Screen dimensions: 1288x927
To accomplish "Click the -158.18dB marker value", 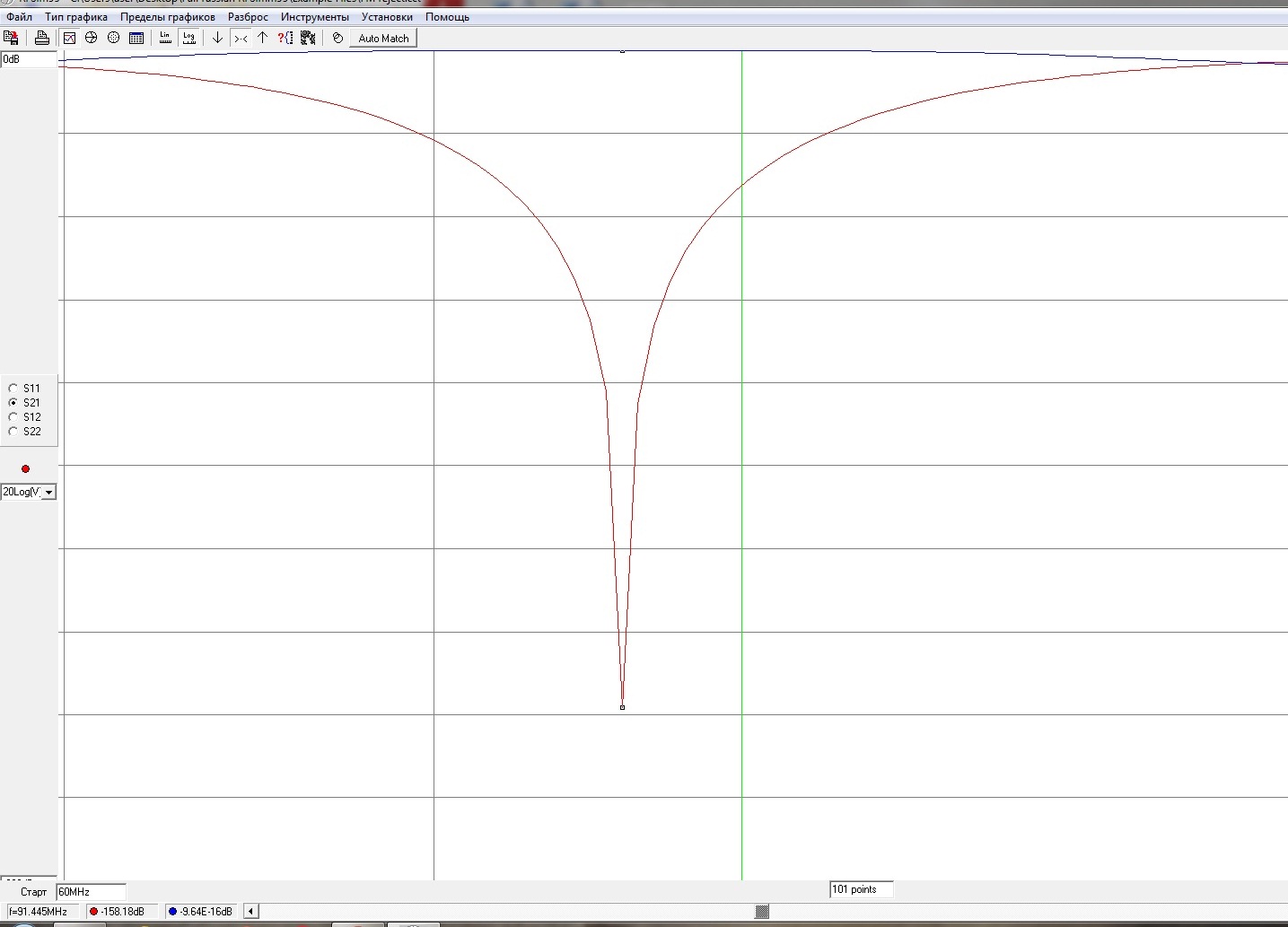I will 122,911.
